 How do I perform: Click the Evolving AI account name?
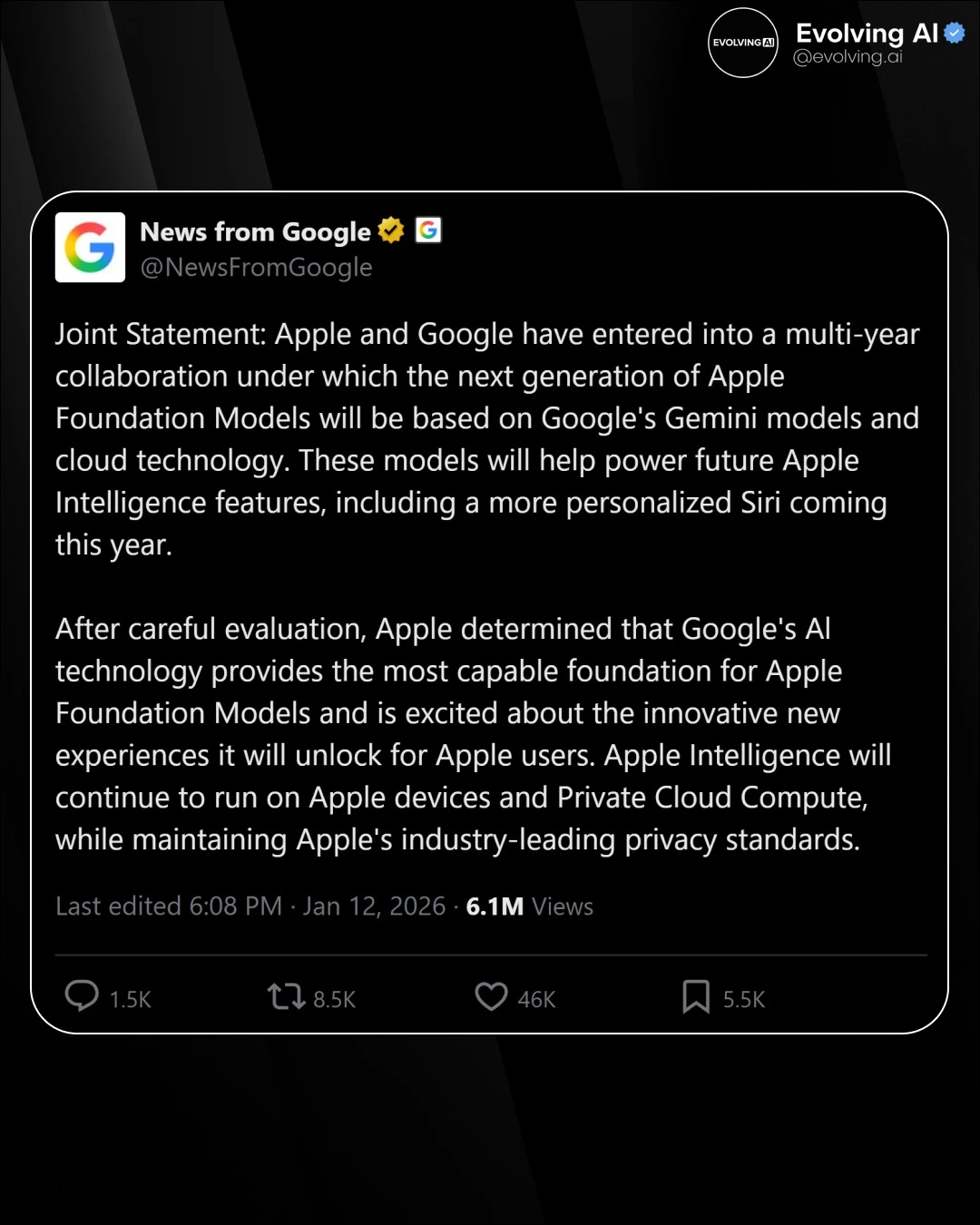click(x=867, y=34)
